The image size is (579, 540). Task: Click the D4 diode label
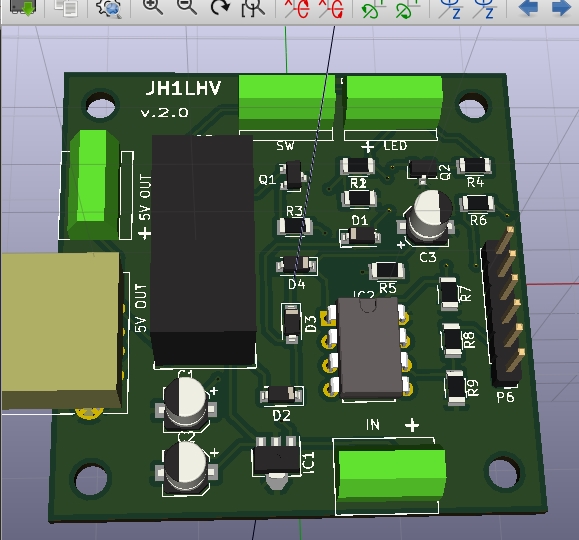click(297, 284)
